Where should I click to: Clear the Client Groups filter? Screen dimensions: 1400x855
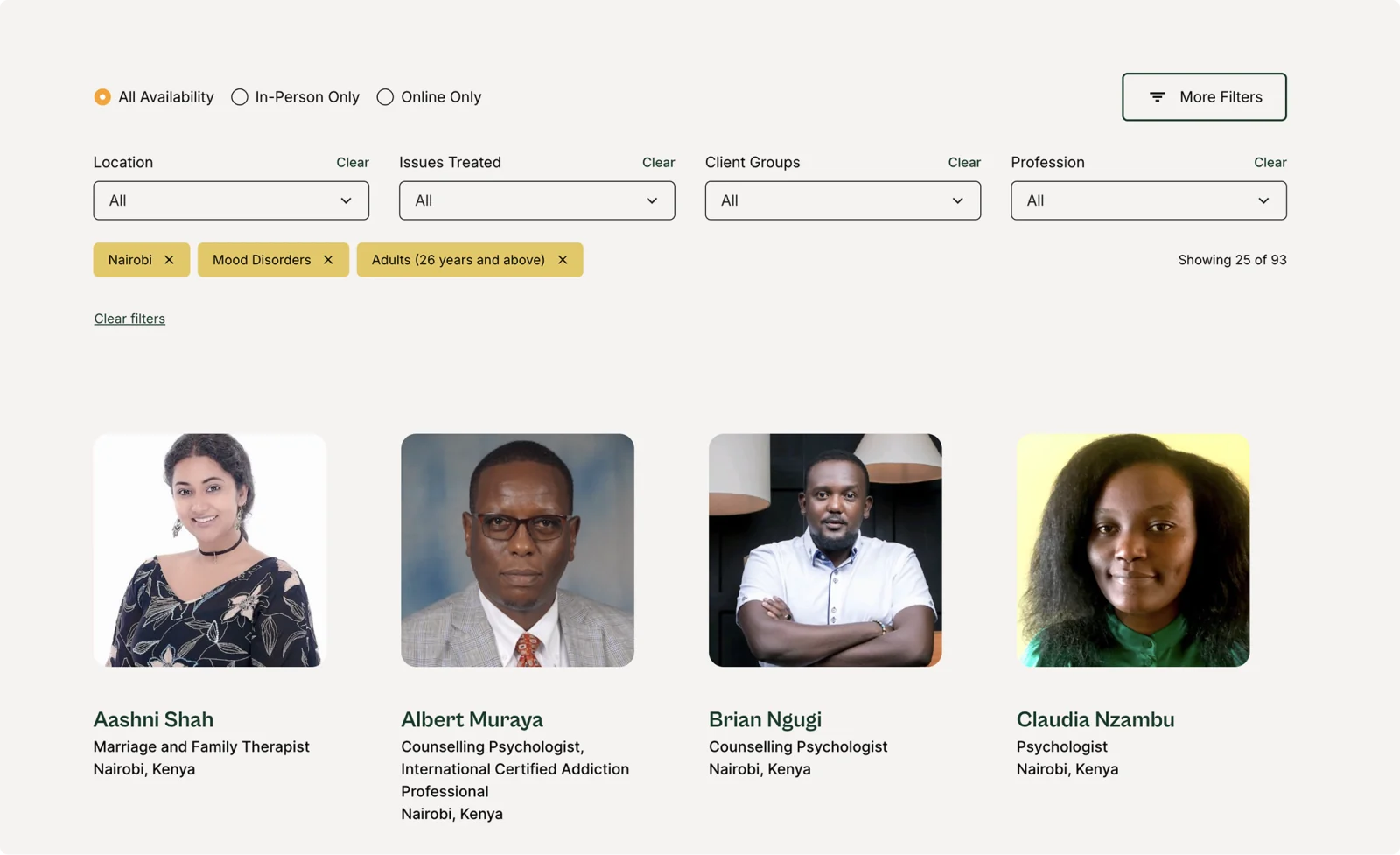(964, 163)
